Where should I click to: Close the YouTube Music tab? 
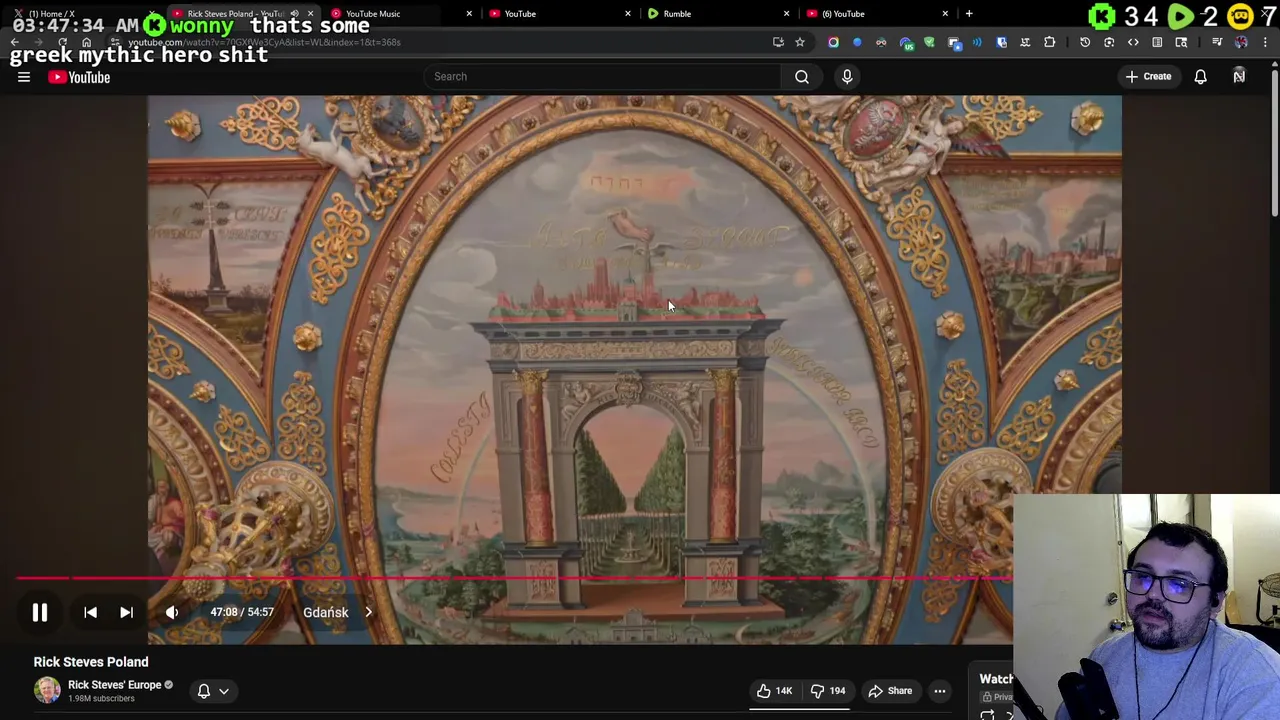(x=469, y=14)
